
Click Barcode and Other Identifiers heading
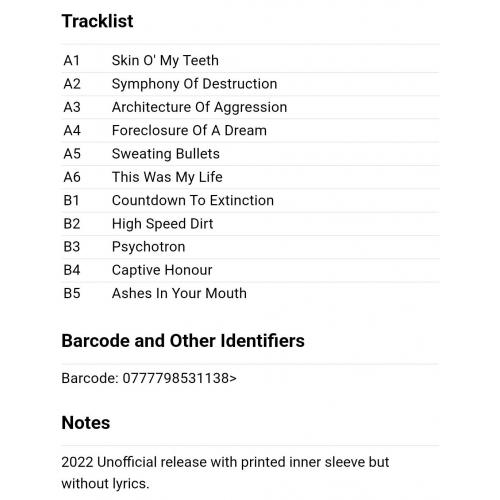(x=183, y=341)
